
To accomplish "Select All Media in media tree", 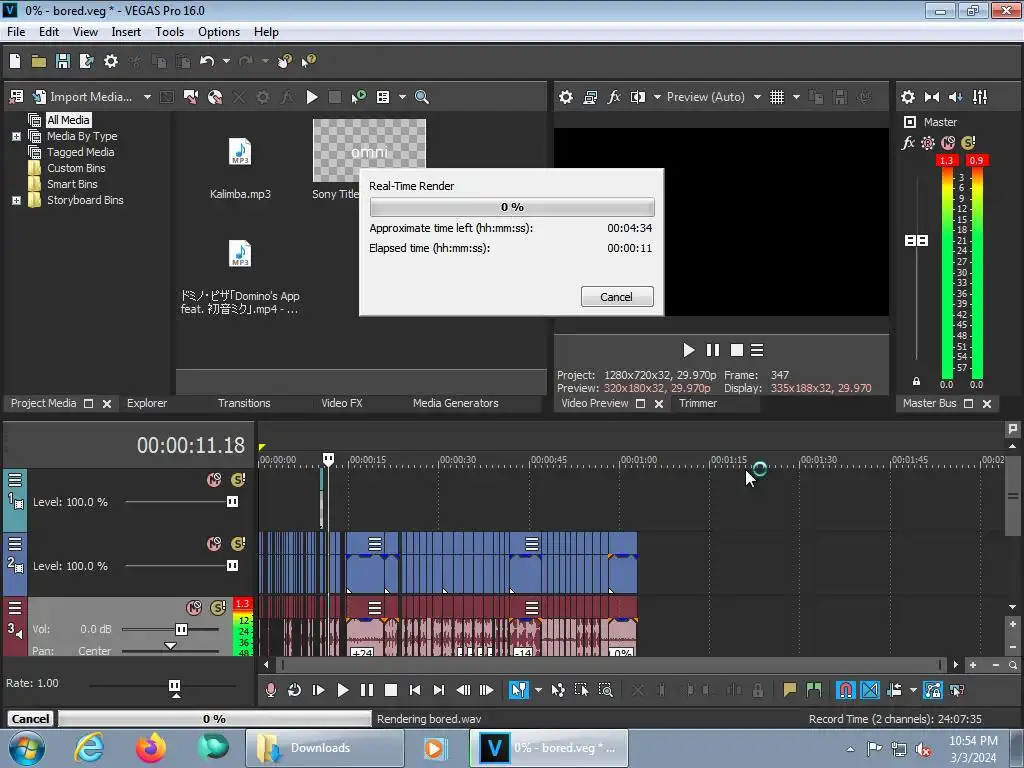I will [x=68, y=120].
